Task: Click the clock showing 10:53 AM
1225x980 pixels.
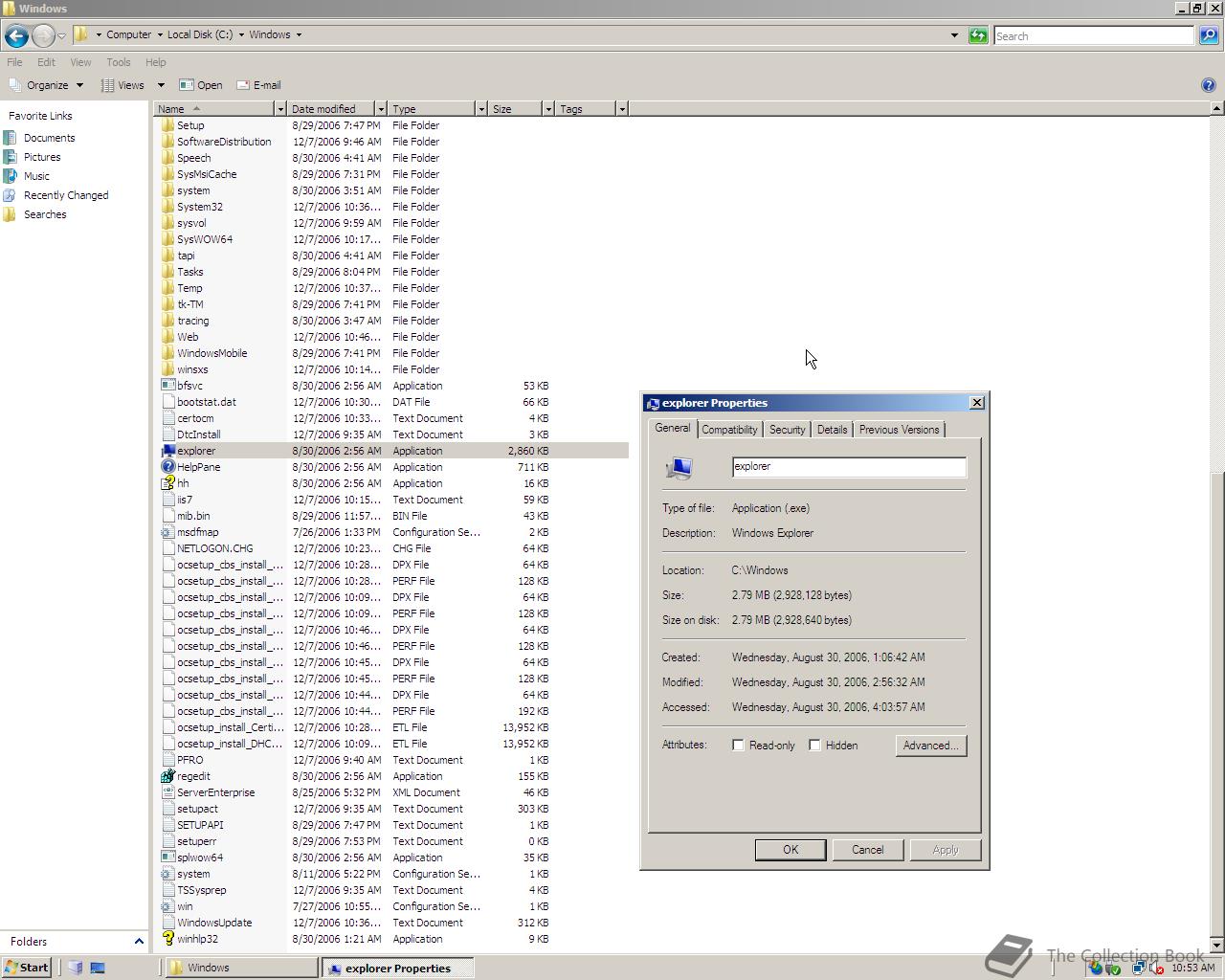Action: [x=1192, y=968]
